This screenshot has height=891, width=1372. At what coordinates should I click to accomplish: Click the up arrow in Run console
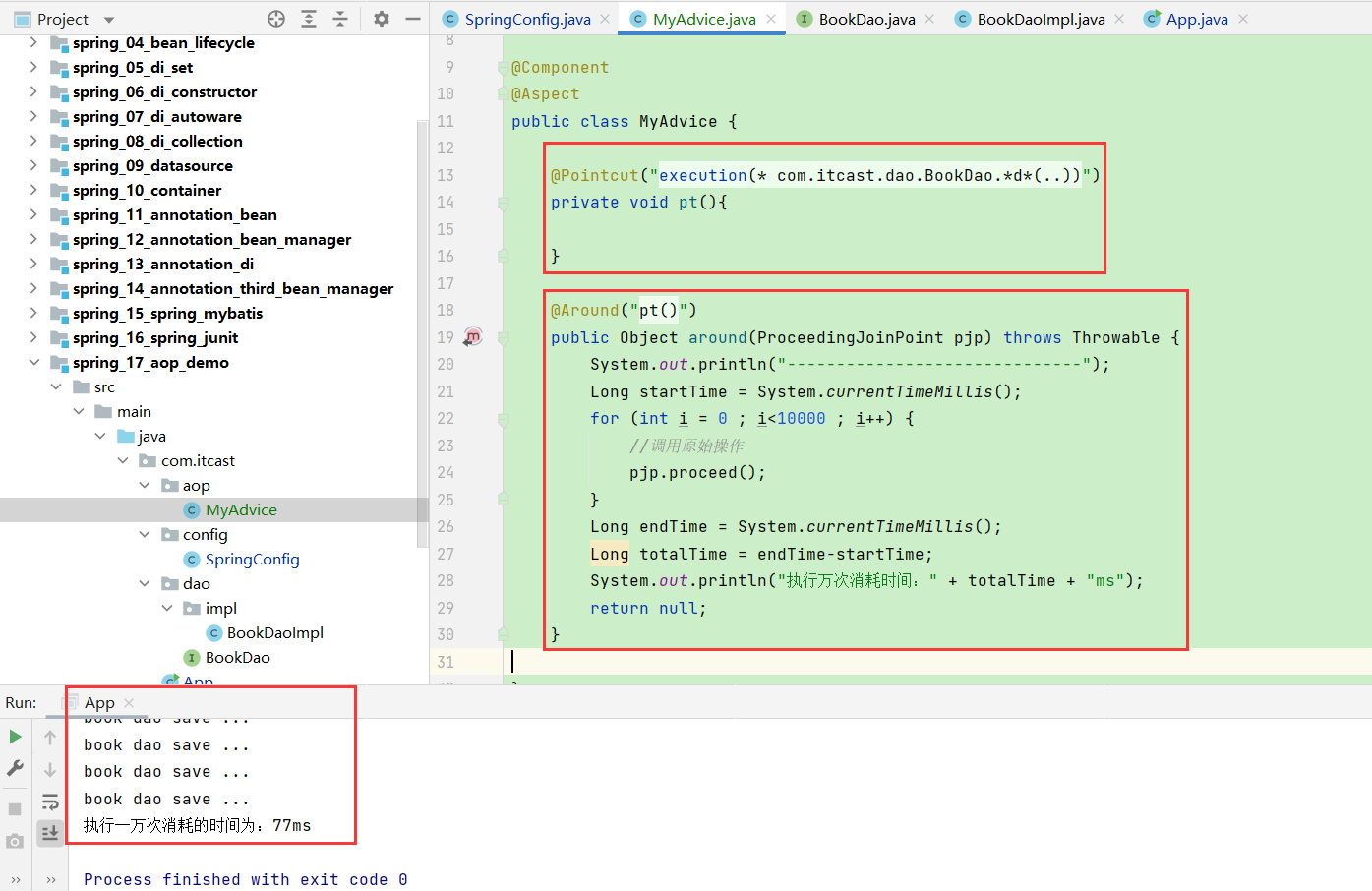click(x=50, y=738)
